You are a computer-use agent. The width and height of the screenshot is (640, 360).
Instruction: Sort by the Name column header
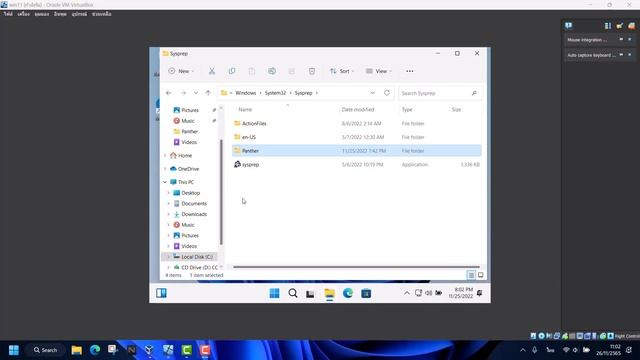[x=245, y=109]
